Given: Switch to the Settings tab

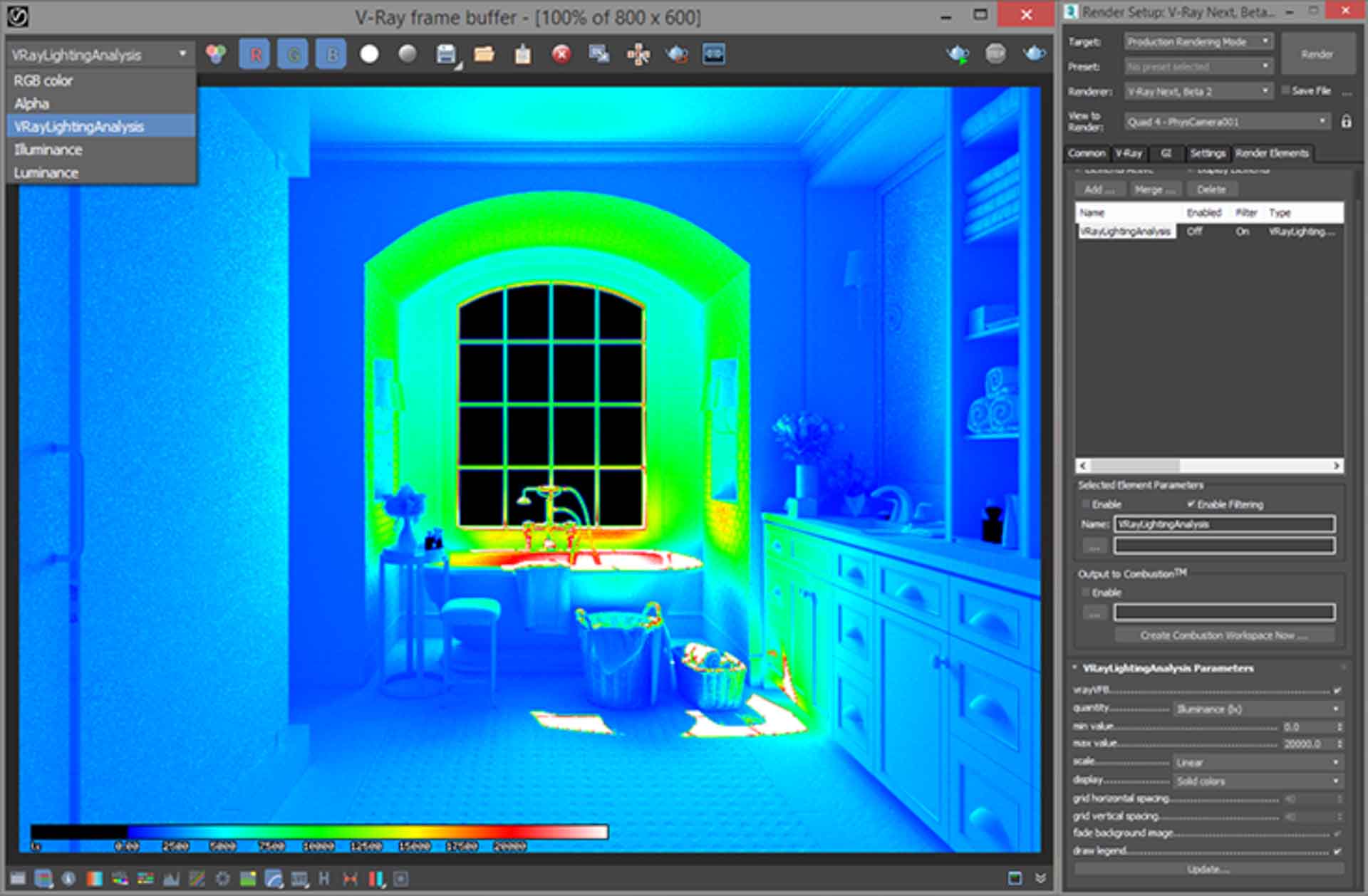Looking at the screenshot, I should (1207, 153).
